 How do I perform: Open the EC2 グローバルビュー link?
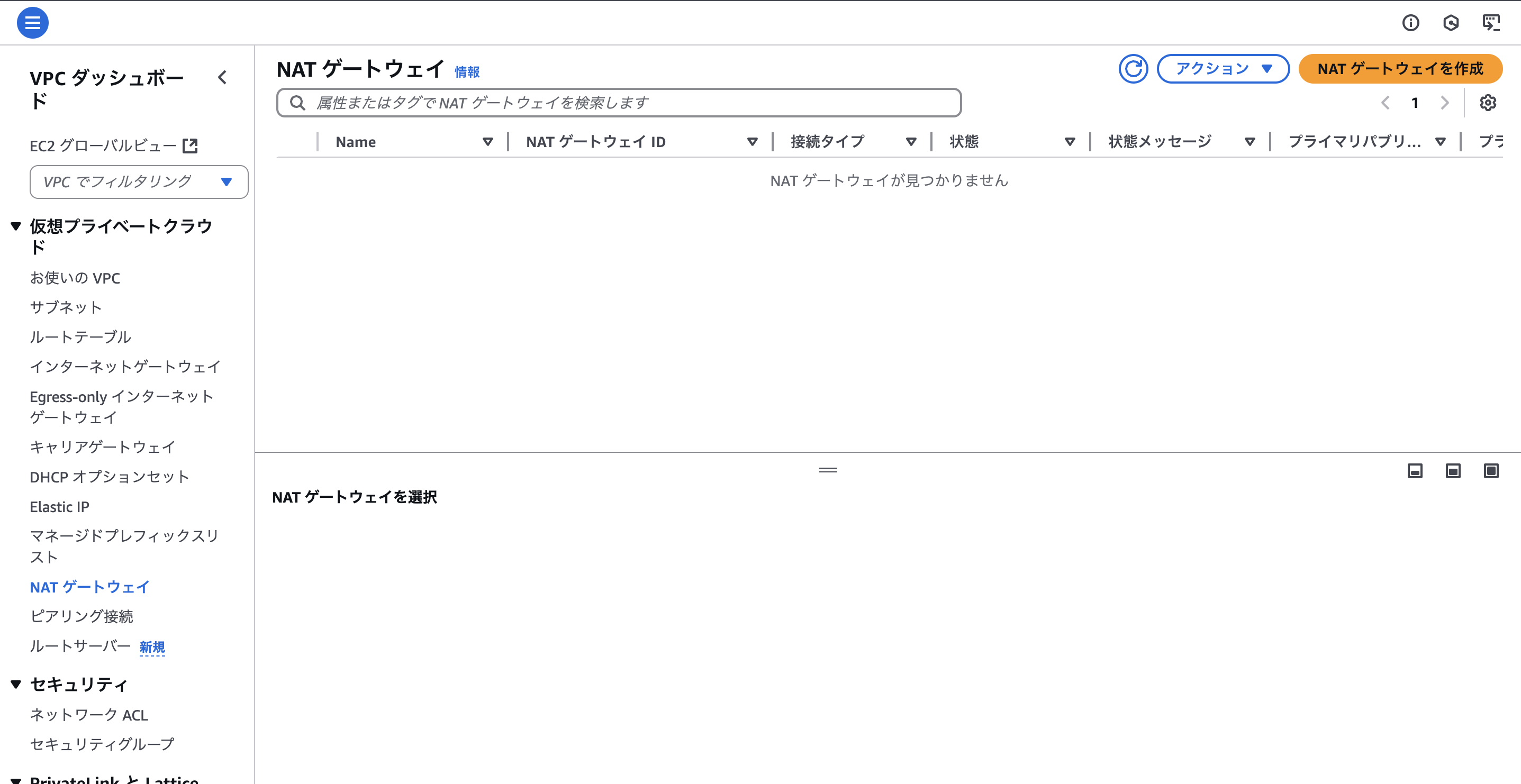click(103, 145)
